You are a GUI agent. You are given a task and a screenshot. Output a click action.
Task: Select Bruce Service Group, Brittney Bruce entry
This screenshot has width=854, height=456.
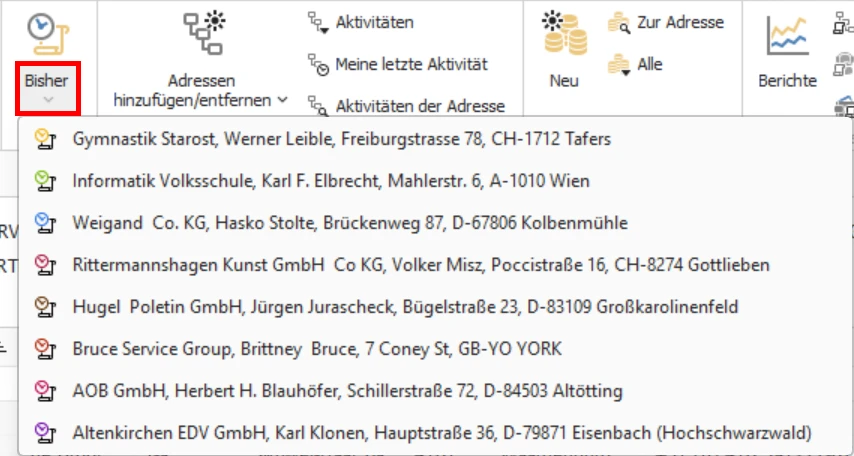(435, 349)
